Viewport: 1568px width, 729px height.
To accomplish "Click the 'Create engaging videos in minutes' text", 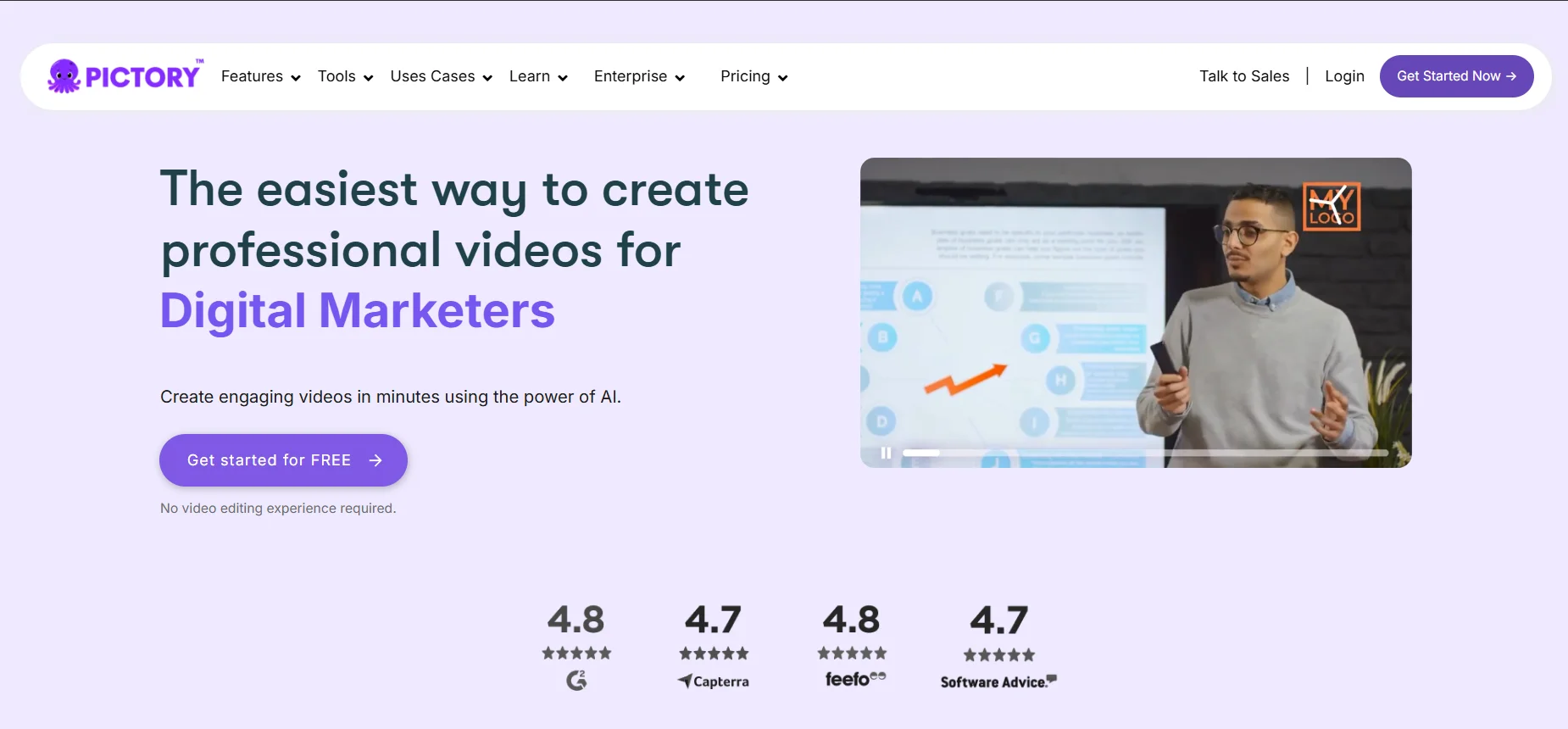I will tap(391, 397).
